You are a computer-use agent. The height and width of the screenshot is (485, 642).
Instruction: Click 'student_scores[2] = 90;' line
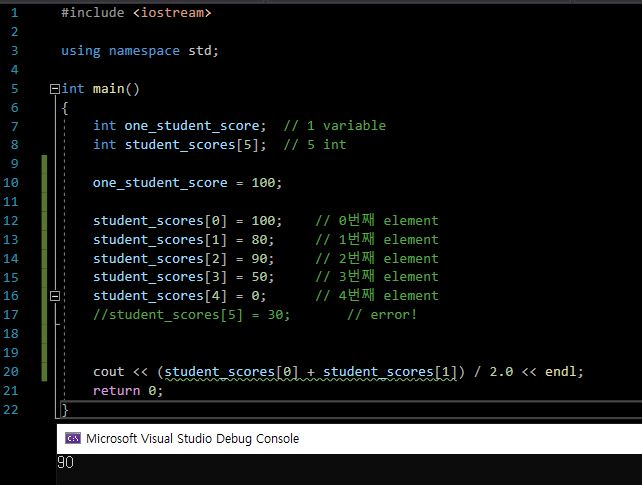183,259
